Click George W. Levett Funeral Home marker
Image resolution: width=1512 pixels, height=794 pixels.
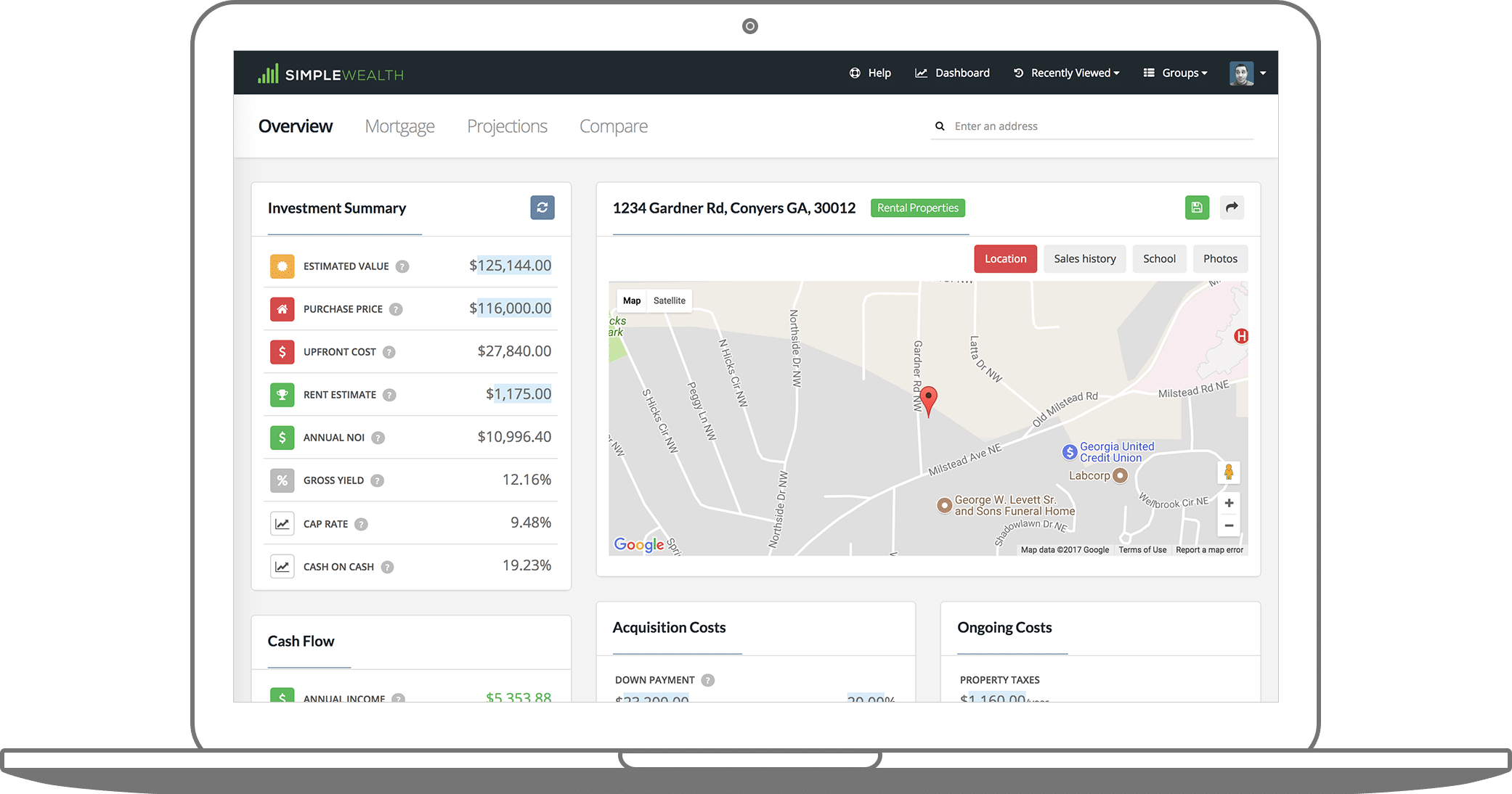[x=944, y=505]
